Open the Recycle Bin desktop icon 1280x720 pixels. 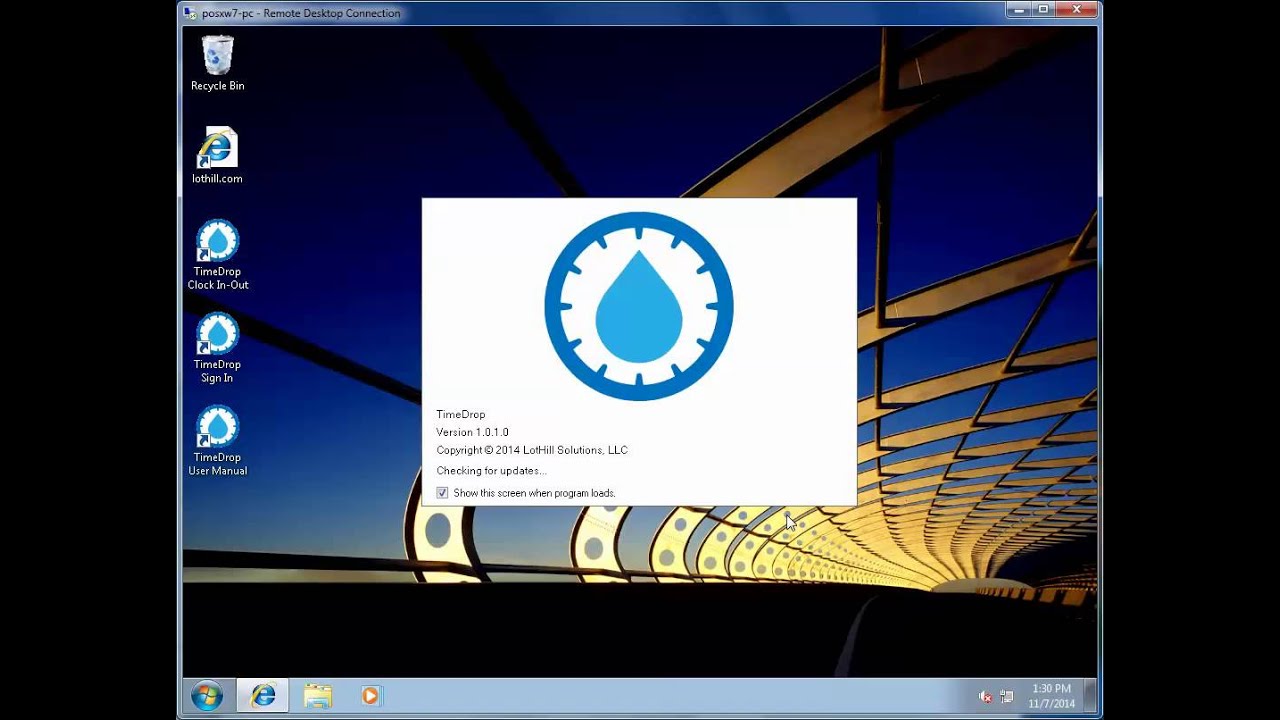click(217, 62)
